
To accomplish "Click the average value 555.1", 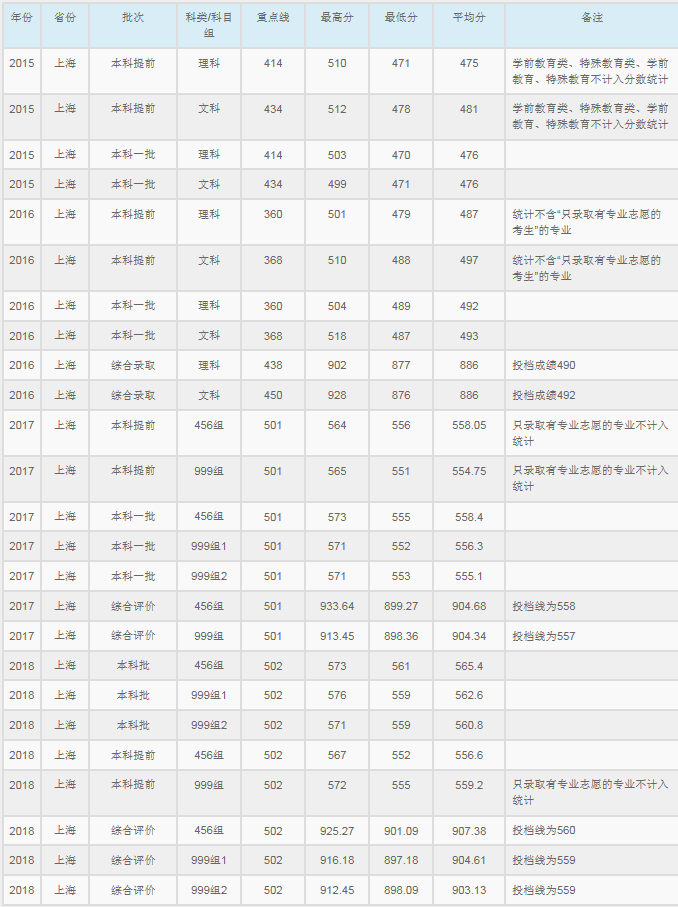I will 469,576.
